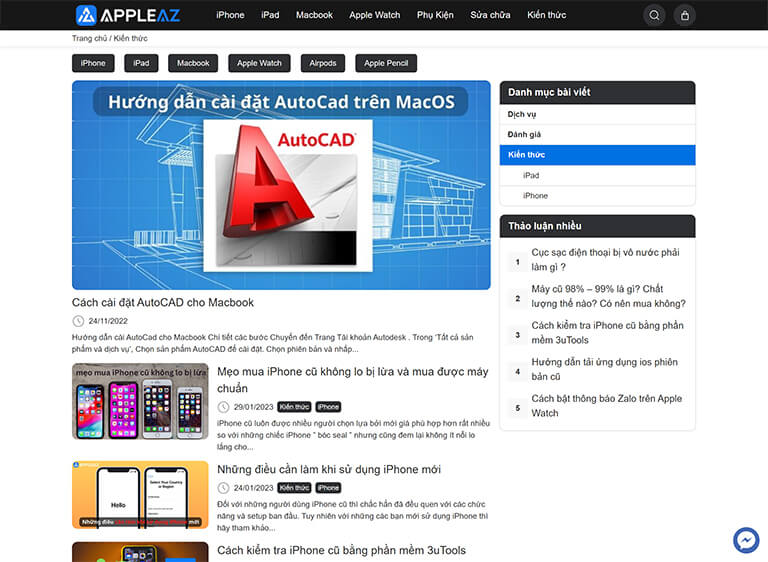Open the search icon in header
768x562 pixels.
pos(654,15)
